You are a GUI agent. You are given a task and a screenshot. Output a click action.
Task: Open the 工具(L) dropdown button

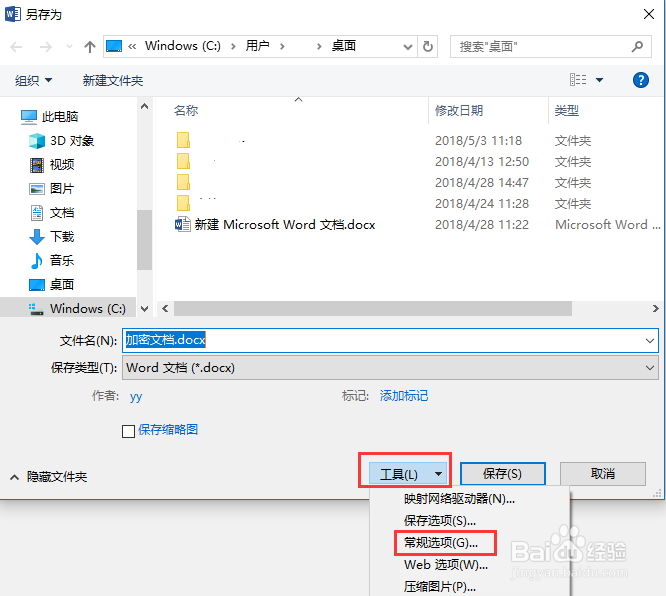(x=409, y=474)
